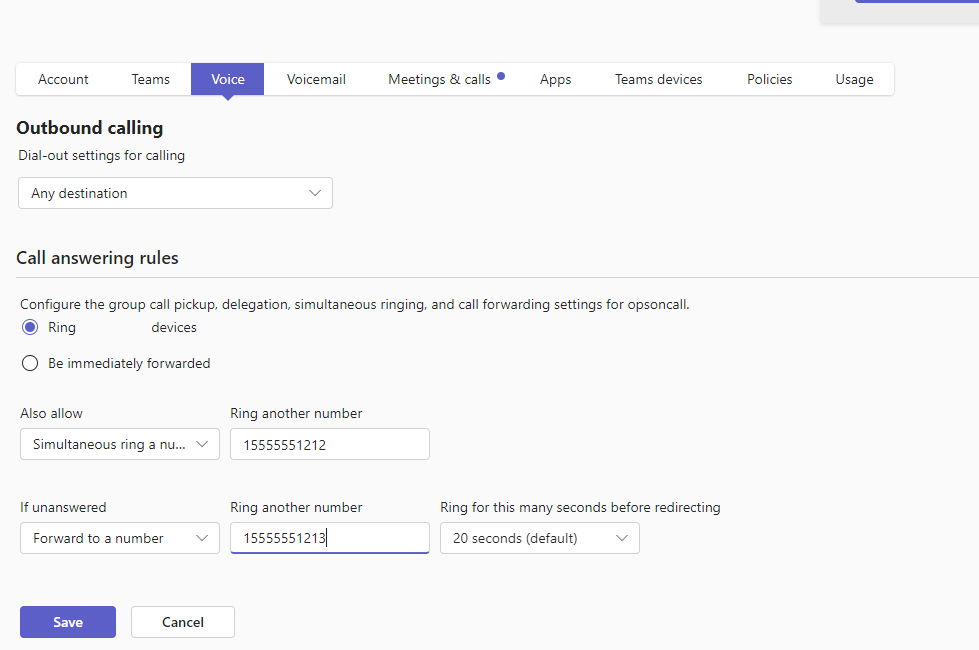The height and width of the screenshot is (650, 979).
Task: Open the 20 seconds ring duration dropdown
Action: [x=539, y=538]
